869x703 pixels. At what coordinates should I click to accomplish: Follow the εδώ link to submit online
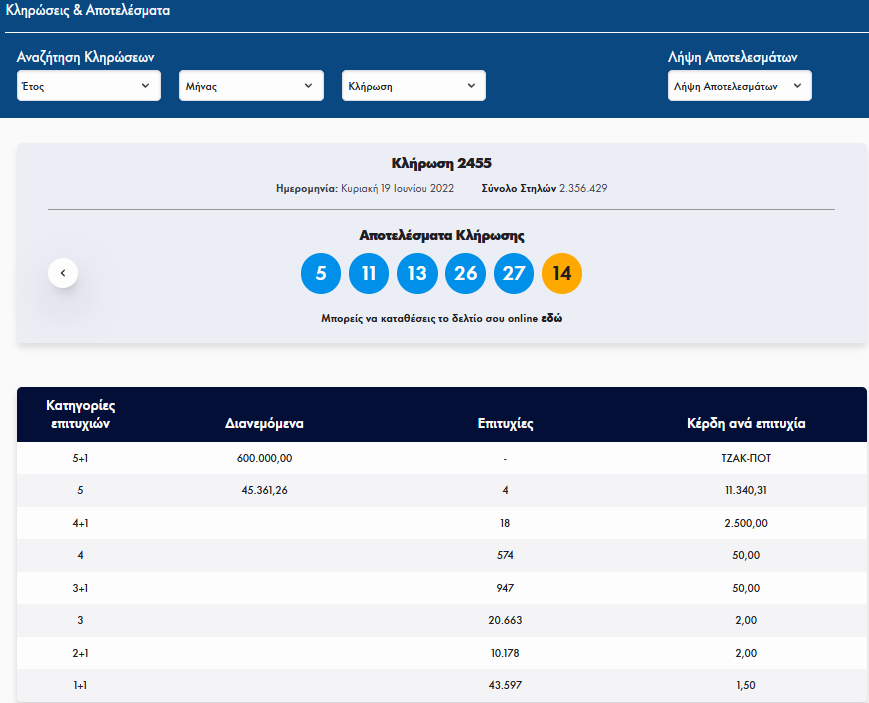point(552,319)
